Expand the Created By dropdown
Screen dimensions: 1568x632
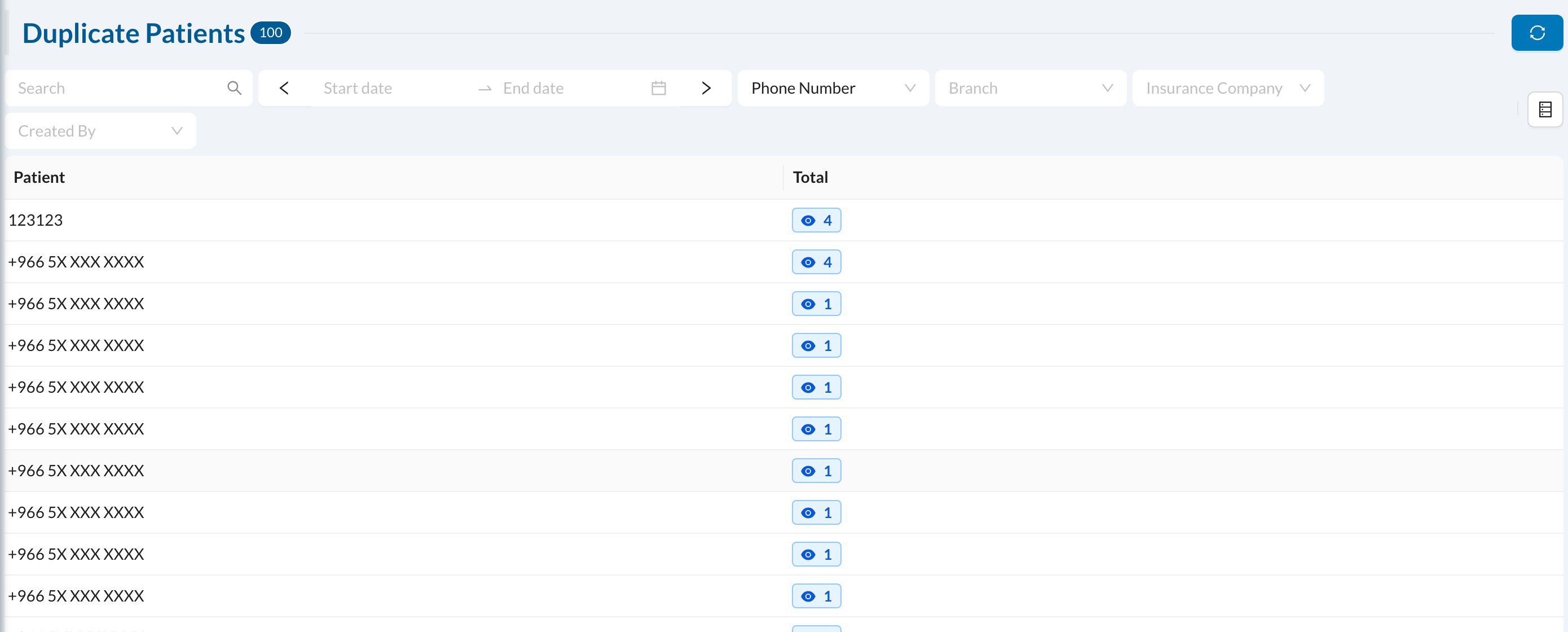[100, 131]
